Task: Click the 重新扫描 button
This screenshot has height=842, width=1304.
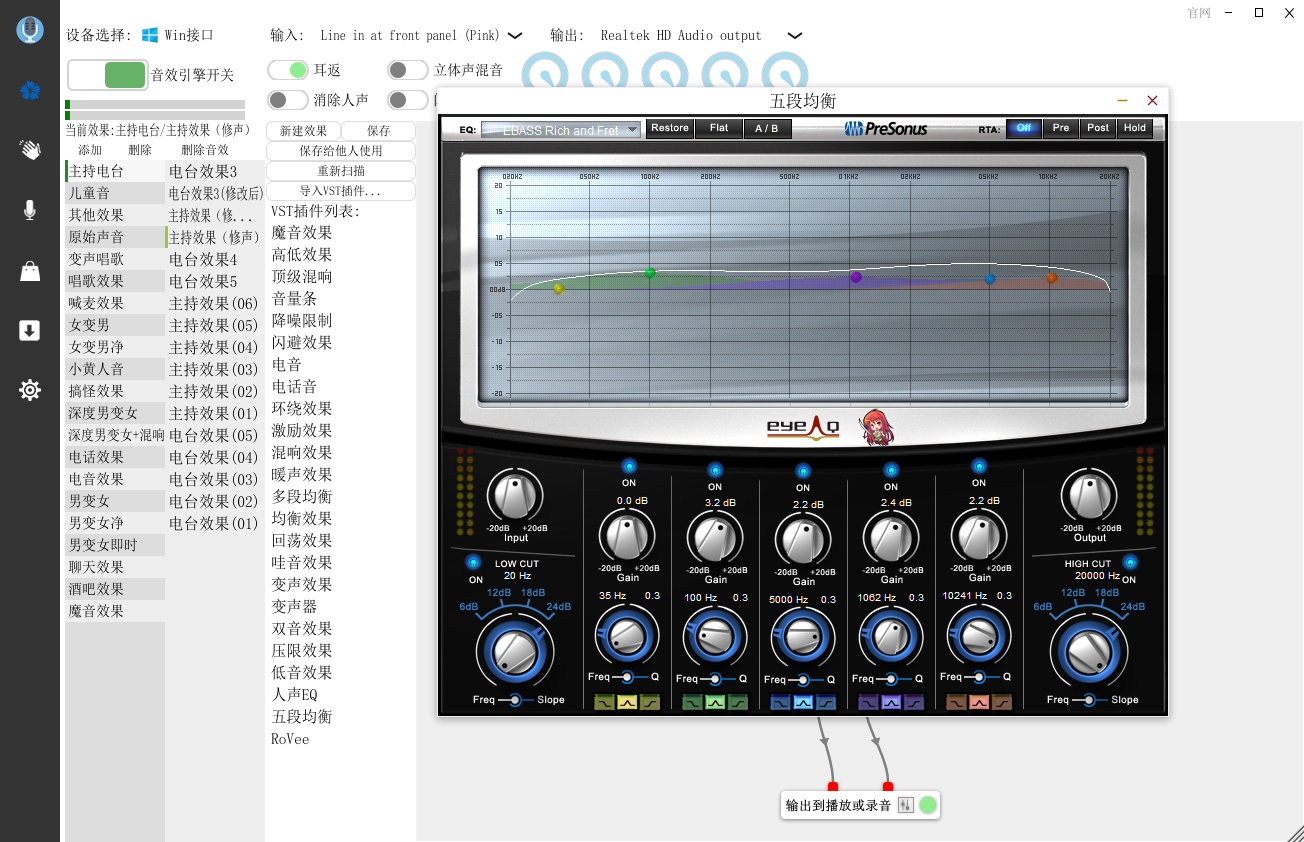Action: 341,171
